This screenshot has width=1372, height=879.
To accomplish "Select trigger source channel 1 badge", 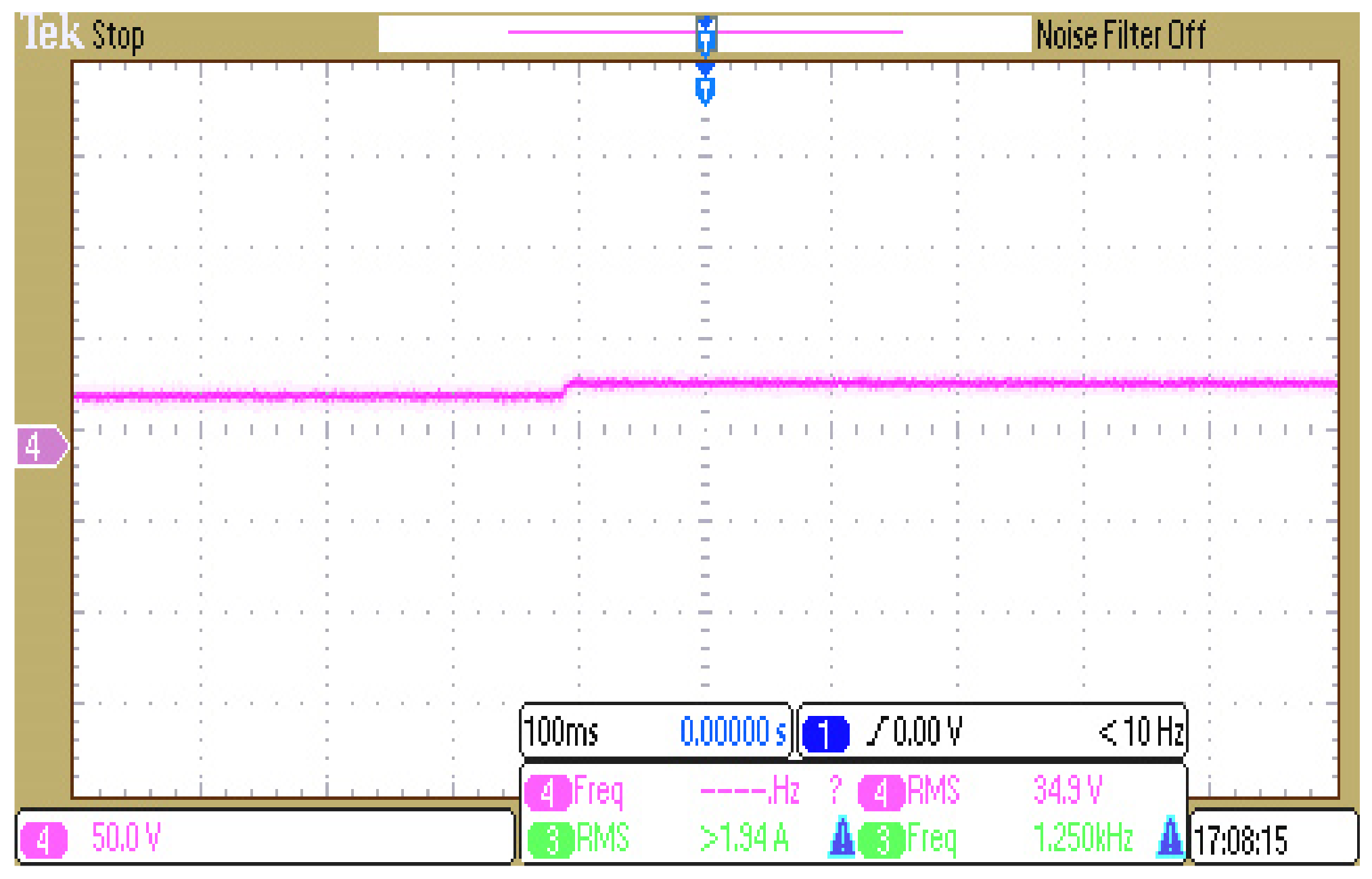I will point(825,734).
